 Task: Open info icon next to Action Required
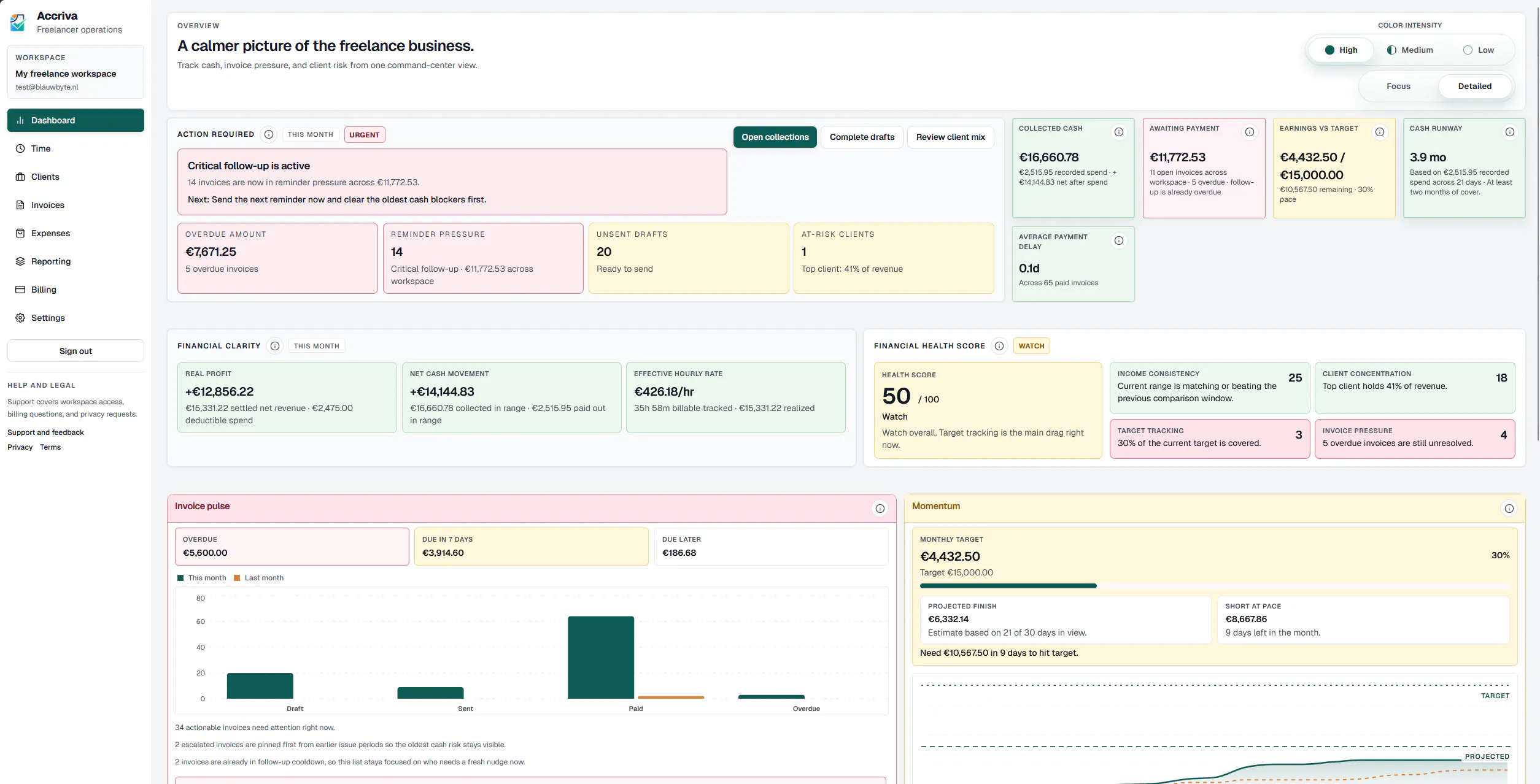[269, 134]
